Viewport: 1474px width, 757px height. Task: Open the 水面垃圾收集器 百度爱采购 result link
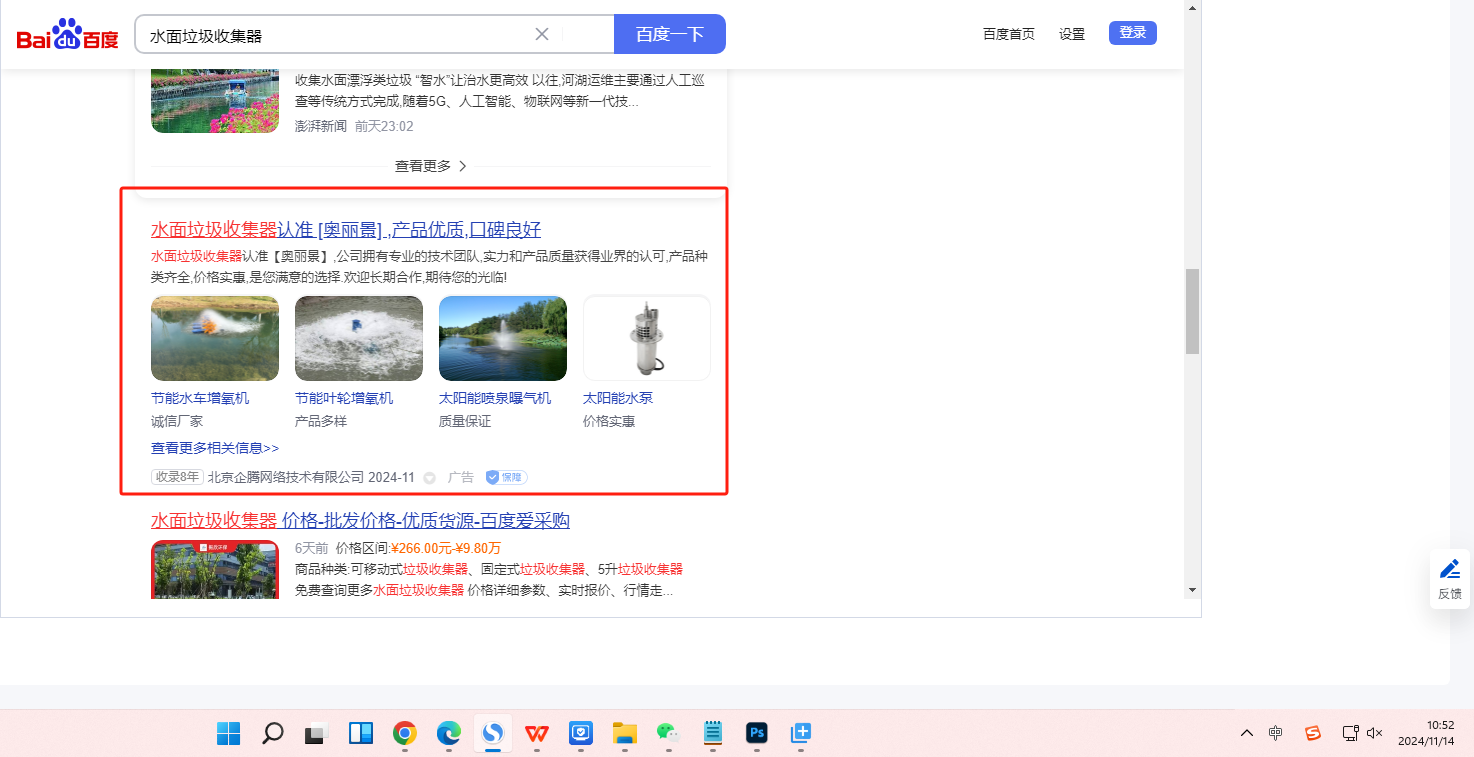pos(360,521)
